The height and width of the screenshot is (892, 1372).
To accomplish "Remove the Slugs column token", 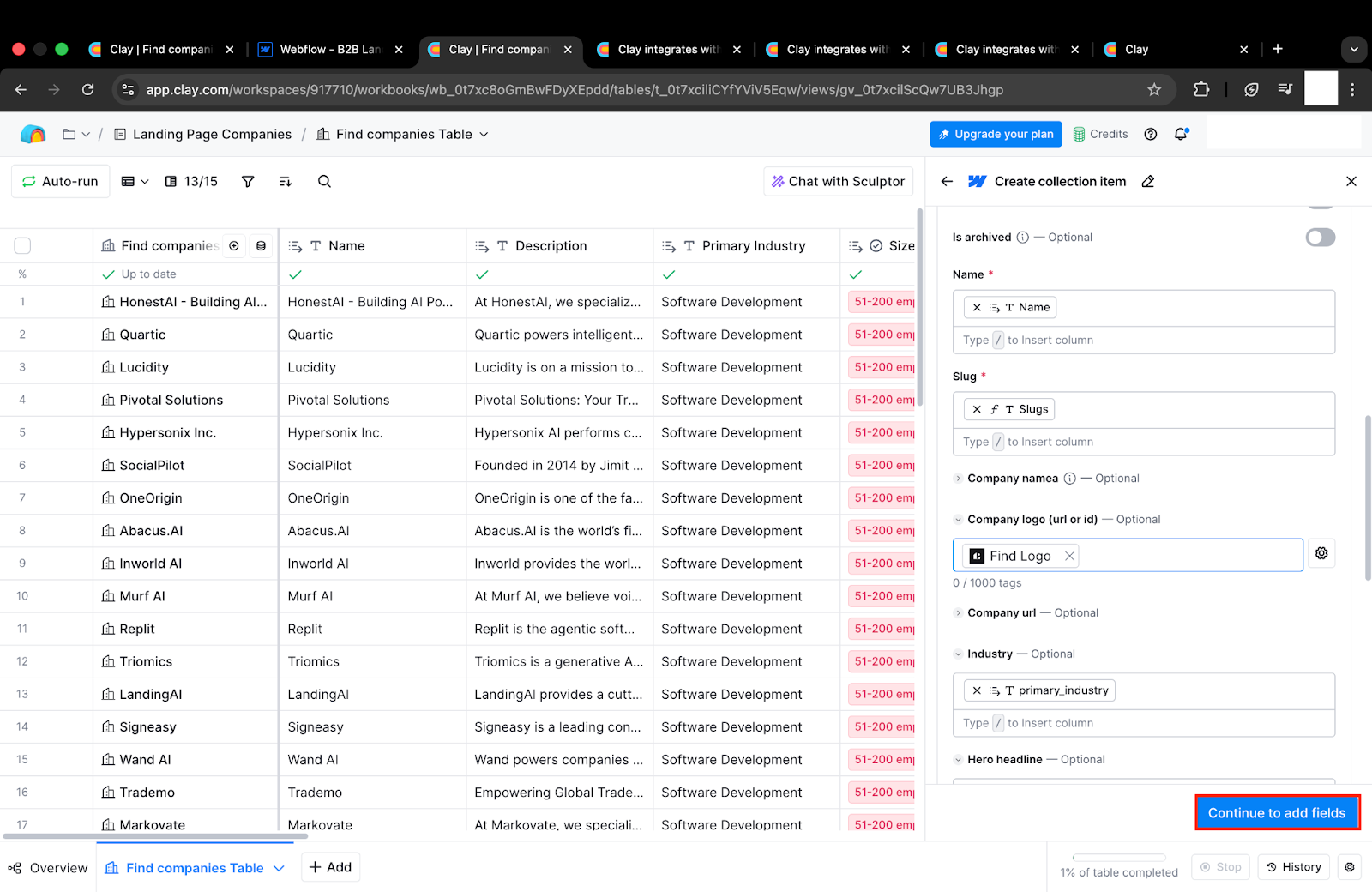I will [977, 409].
